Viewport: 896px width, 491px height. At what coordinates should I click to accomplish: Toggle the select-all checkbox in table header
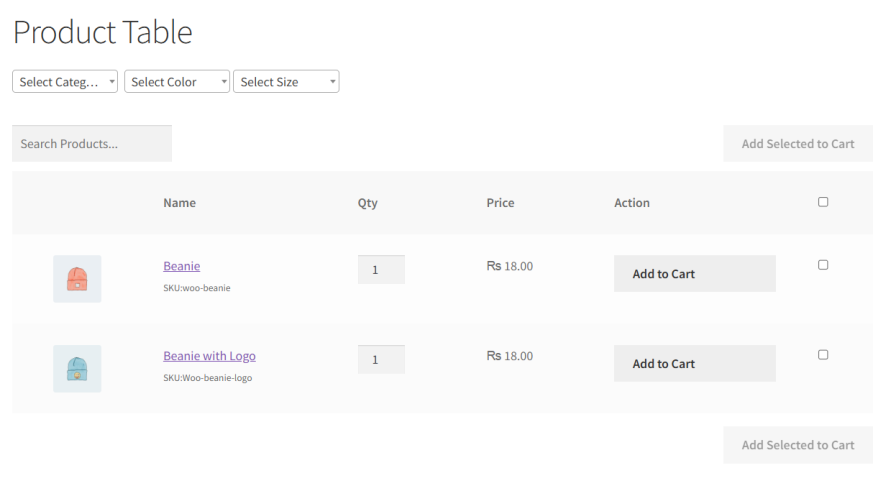pyautogui.click(x=823, y=202)
